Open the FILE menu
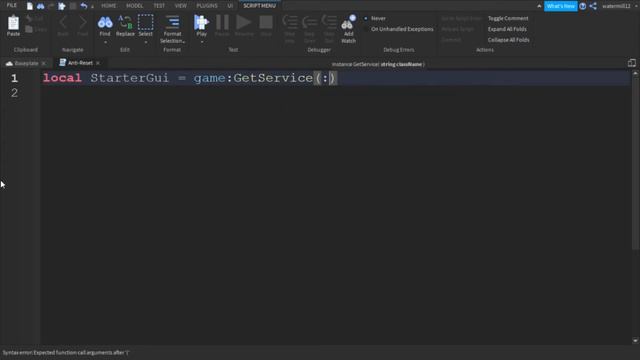Viewport: 640px width, 360px height. click(12, 6)
